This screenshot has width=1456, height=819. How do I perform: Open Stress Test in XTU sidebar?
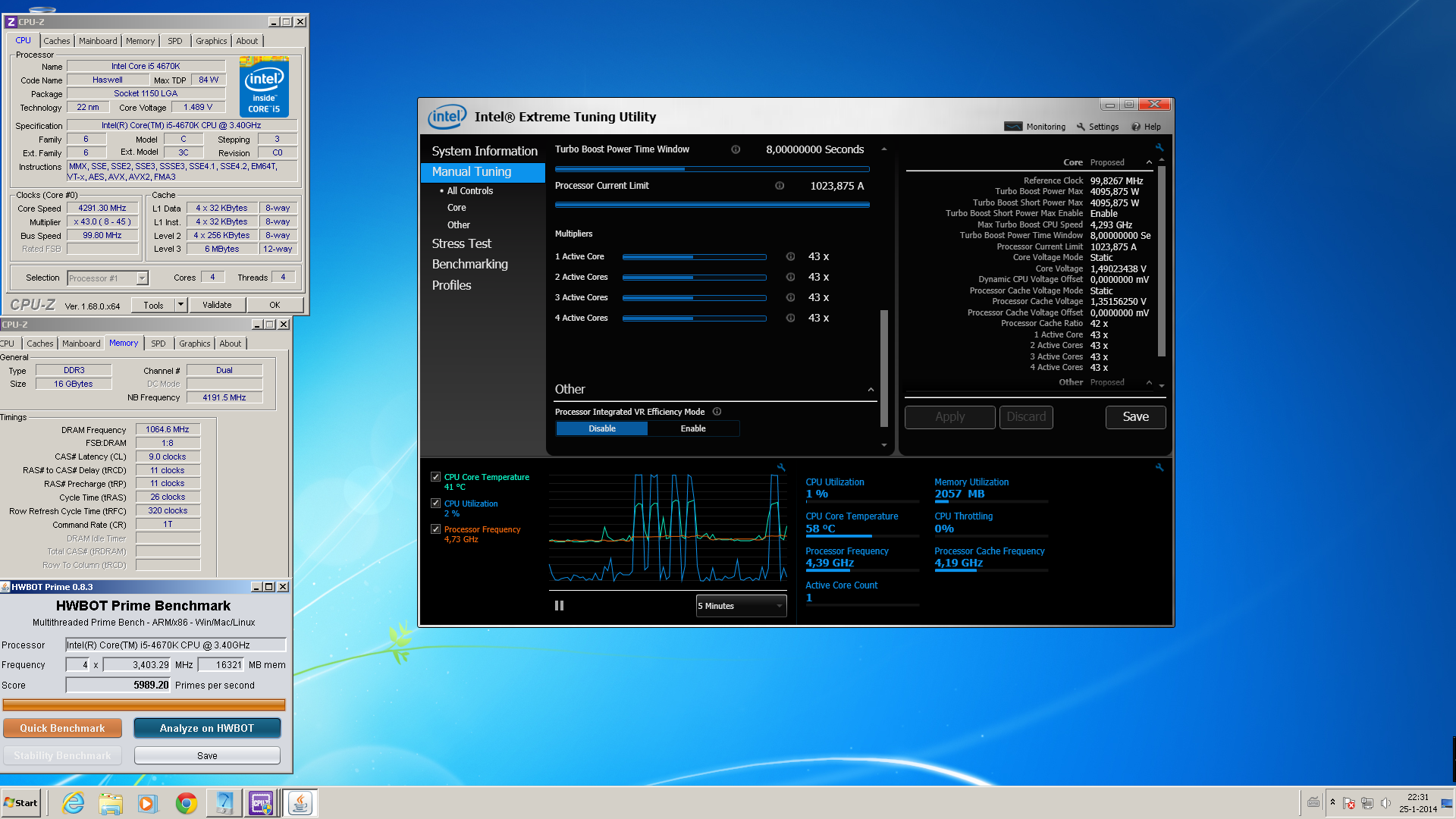point(462,243)
